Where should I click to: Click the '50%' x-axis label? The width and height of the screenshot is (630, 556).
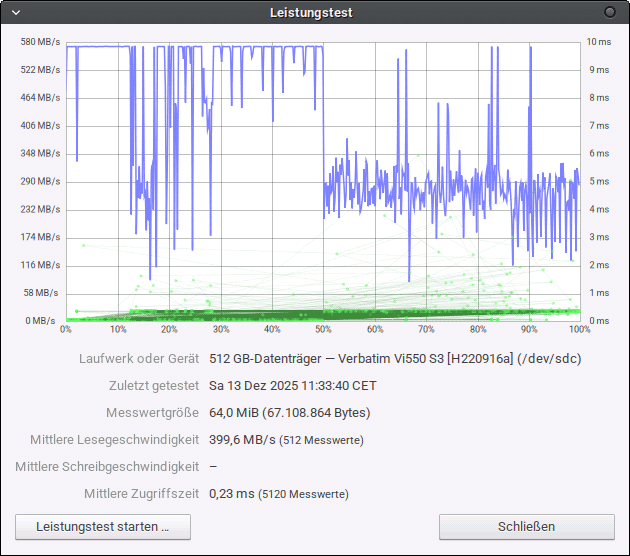pyautogui.click(x=323, y=329)
